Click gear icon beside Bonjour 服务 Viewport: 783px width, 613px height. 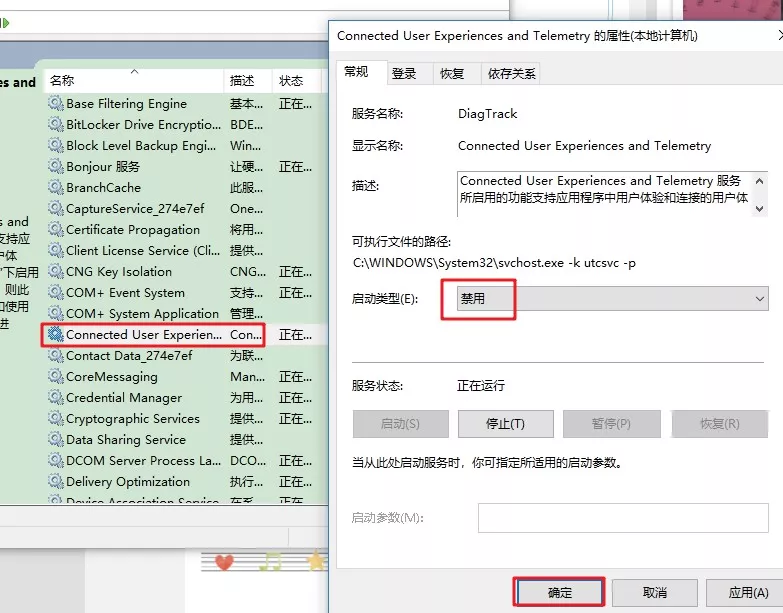click(56, 167)
